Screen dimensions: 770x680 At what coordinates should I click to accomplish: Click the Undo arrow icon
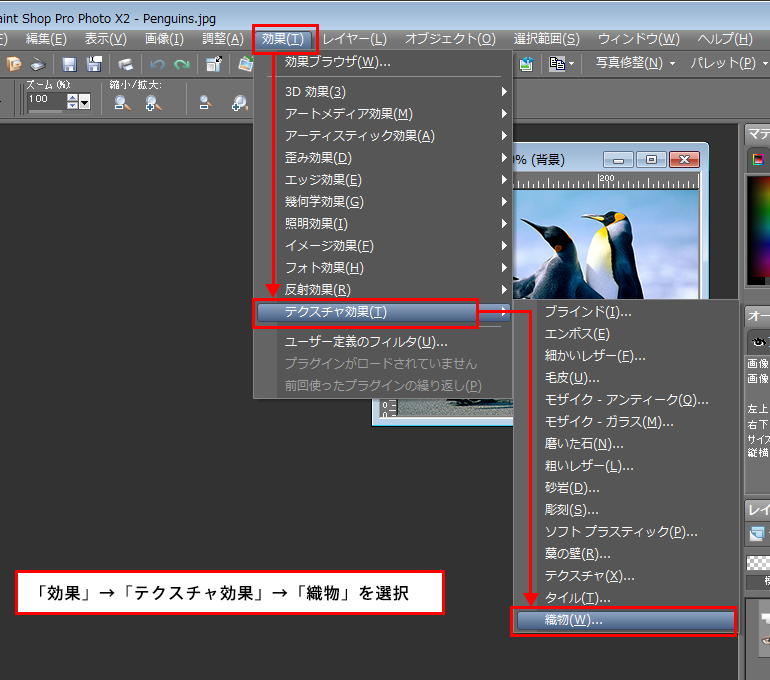pyautogui.click(x=157, y=64)
